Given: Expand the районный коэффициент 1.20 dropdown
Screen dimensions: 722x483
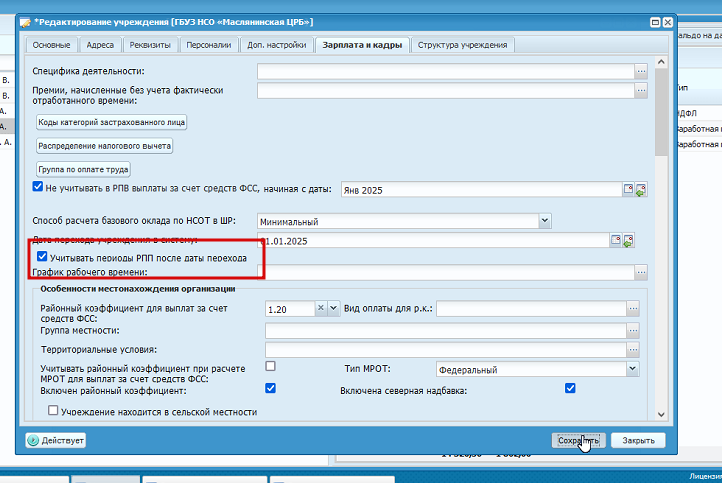Looking at the screenshot, I should pyautogui.click(x=333, y=308).
